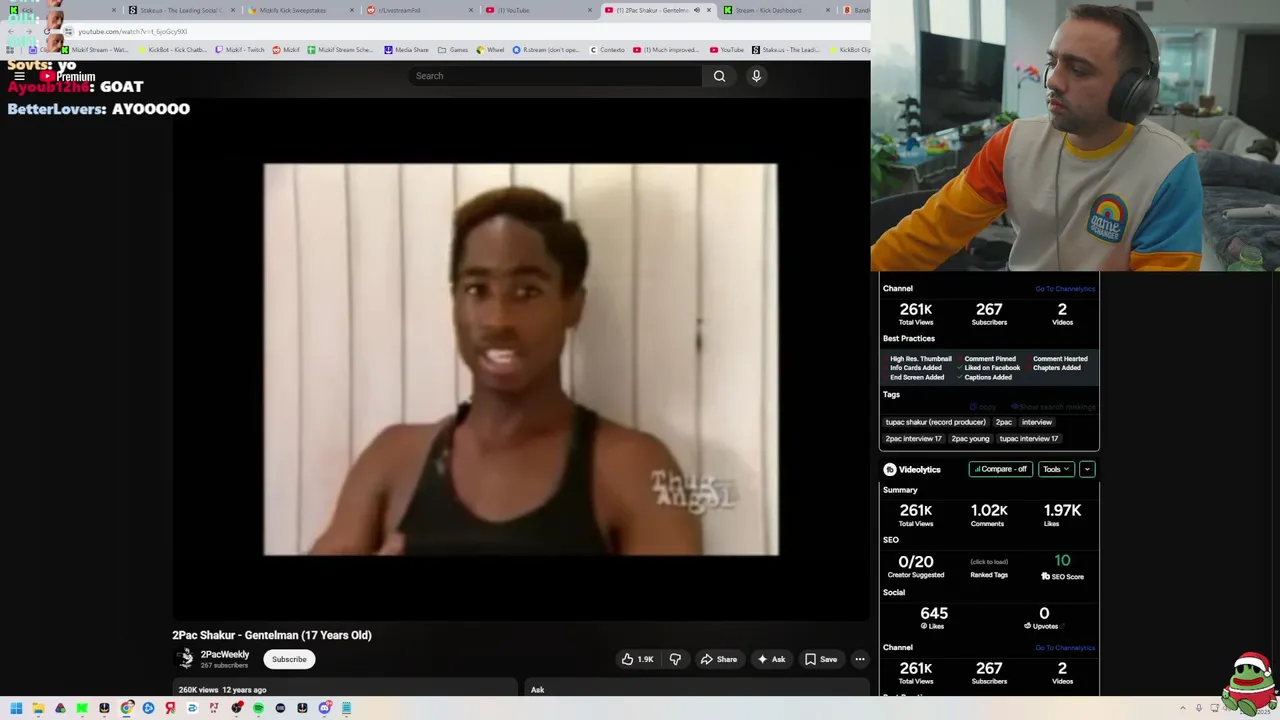1280x720 pixels.
Task: Click the High Res. Thumbnail practice item
Action: click(921, 359)
